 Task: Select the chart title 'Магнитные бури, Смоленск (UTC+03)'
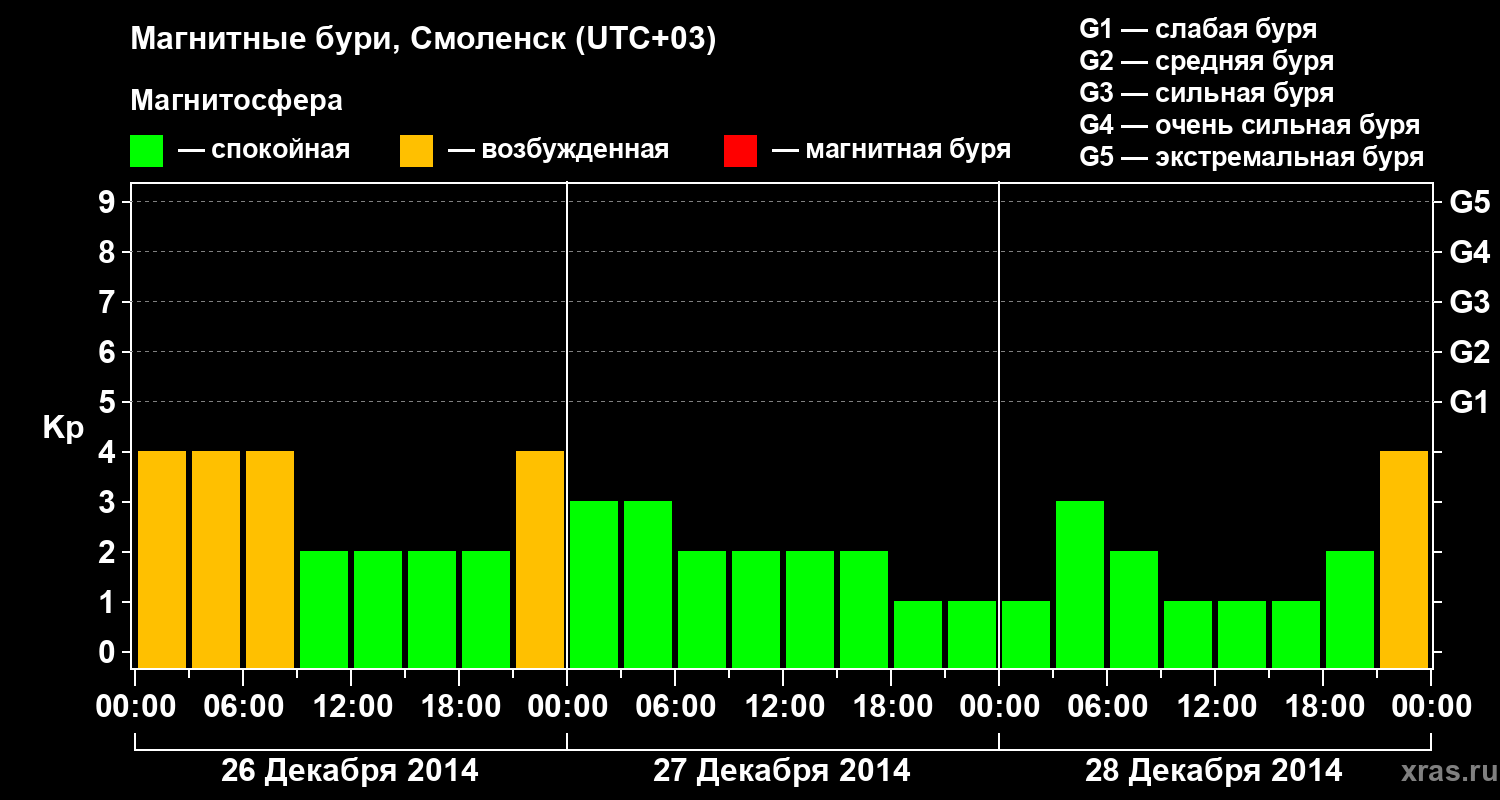pos(424,40)
